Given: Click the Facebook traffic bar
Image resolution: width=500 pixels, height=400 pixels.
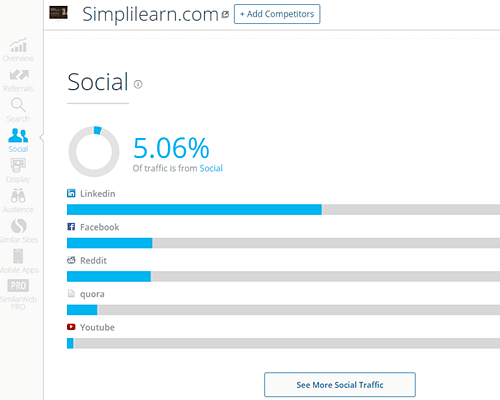Looking at the screenshot, I should coord(283,243).
